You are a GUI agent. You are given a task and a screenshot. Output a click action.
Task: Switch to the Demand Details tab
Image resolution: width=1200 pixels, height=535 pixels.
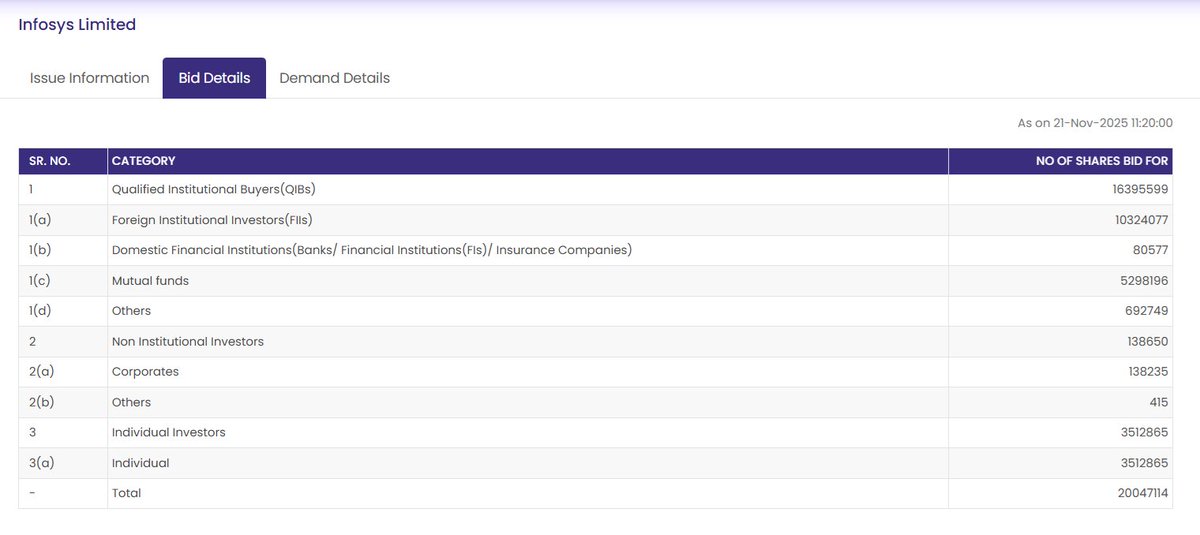click(334, 78)
